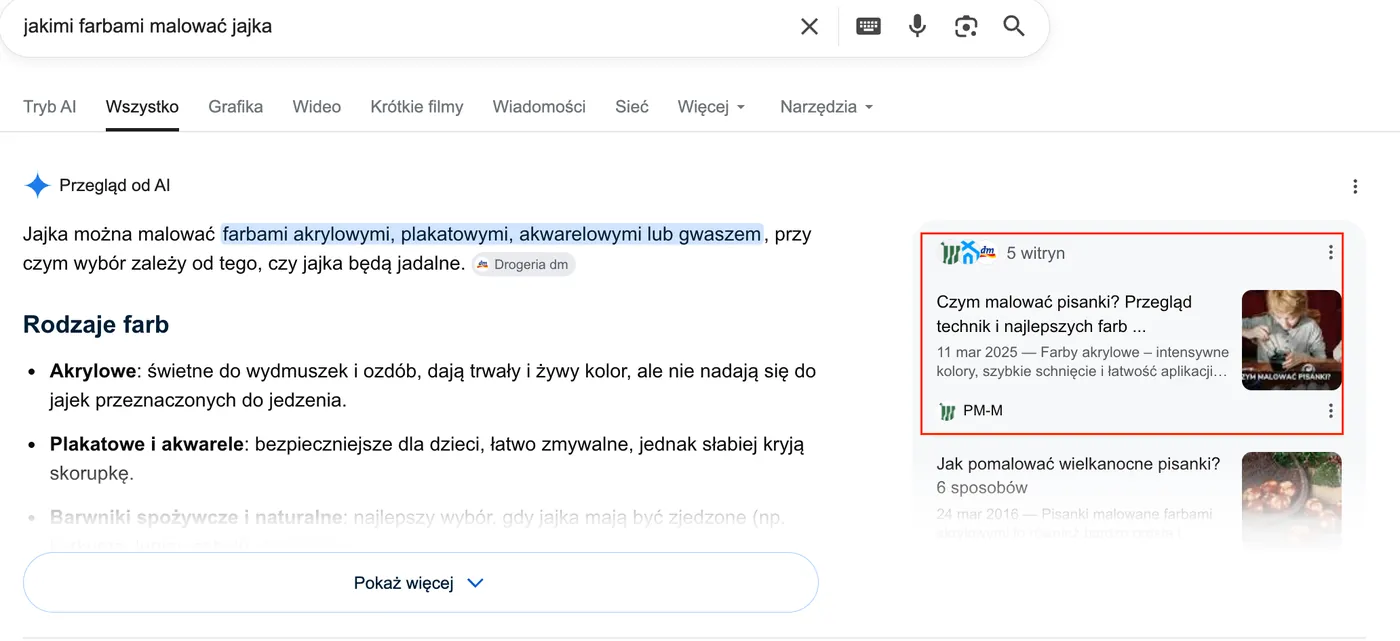
Task: Click the 'Przegląd od AI' label
Action: (115, 186)
